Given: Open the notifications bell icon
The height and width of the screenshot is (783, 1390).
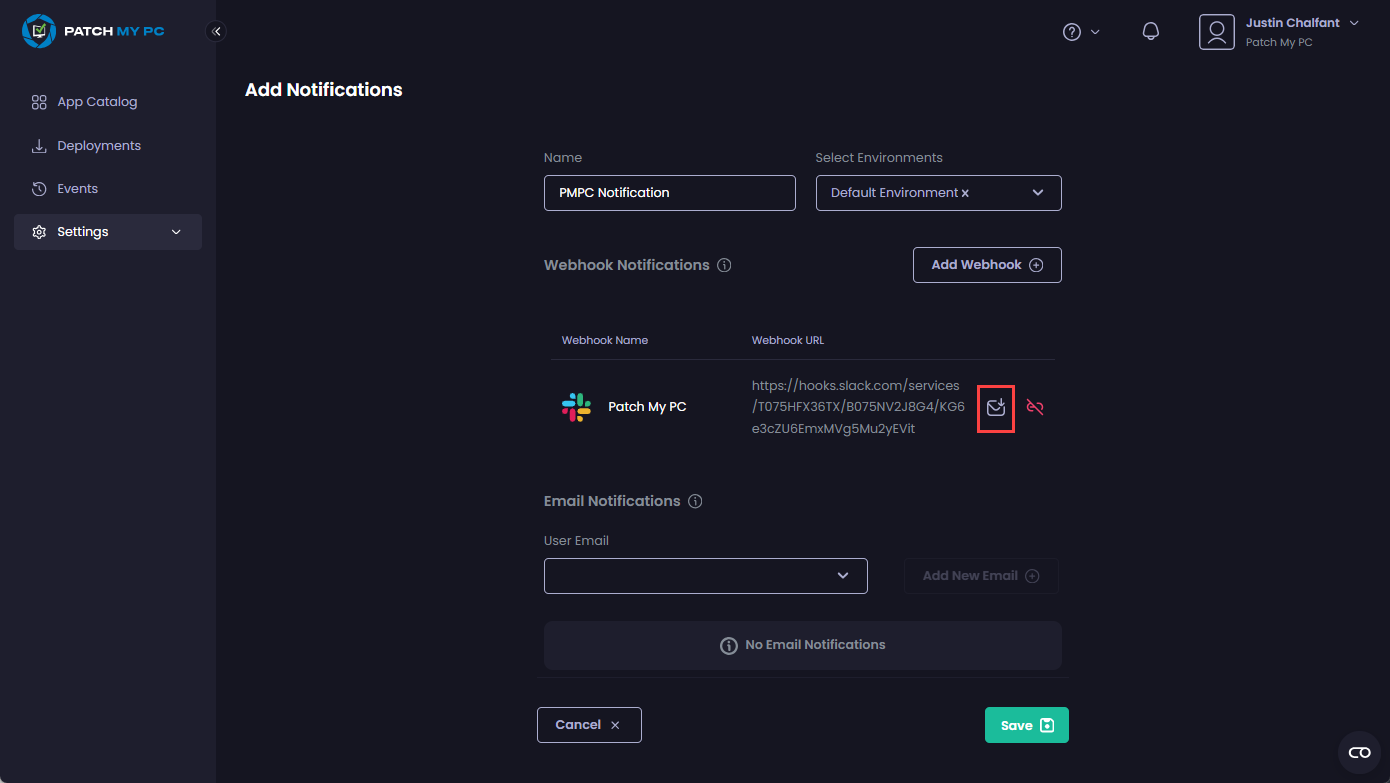Looking at the screenshot, I should (x=1151, y=32).
